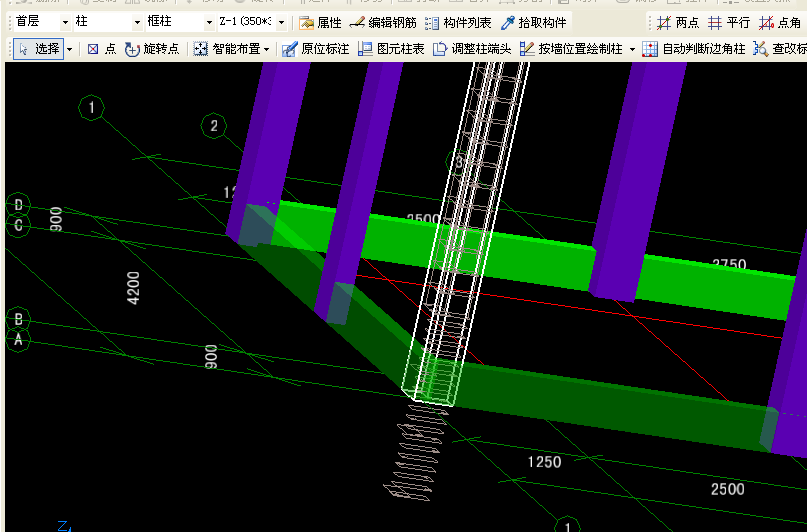Image resolution: width=807 pixels, height=532 pixels.
Task: Open the 图元柱表 column table tool
Action: click(x=391, y=49)
